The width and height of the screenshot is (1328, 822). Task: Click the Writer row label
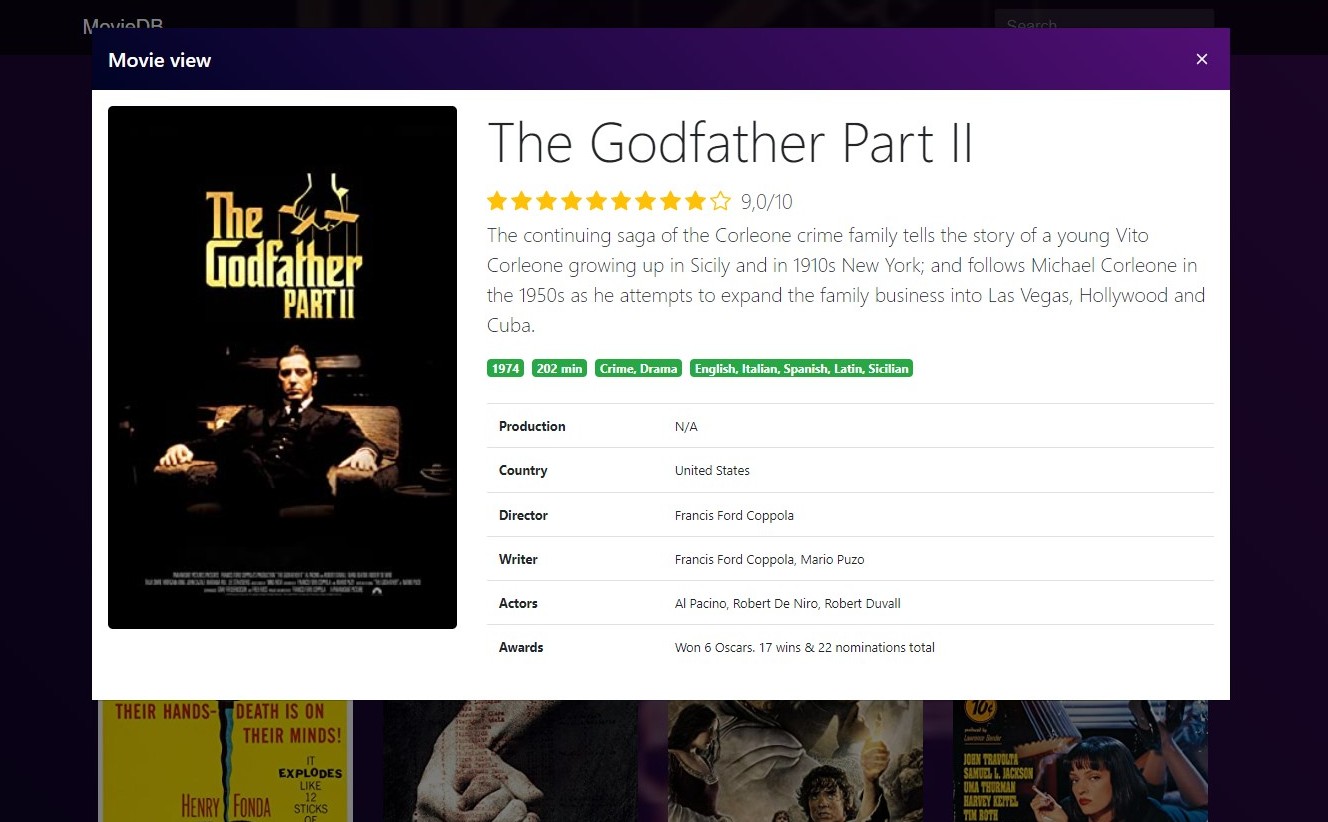point(518,559)
